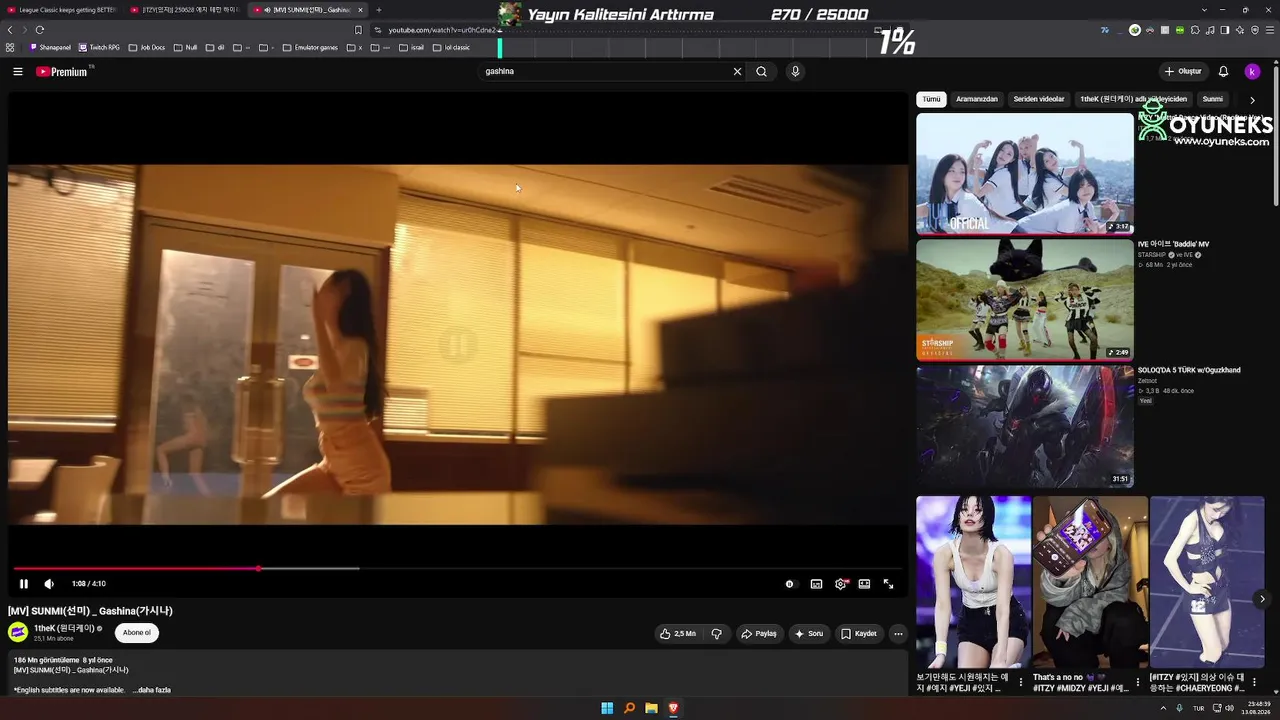Open options for the 'That's a no no' short
The height and width of the screenshot is (720, 1280).
coord(1137,682)
